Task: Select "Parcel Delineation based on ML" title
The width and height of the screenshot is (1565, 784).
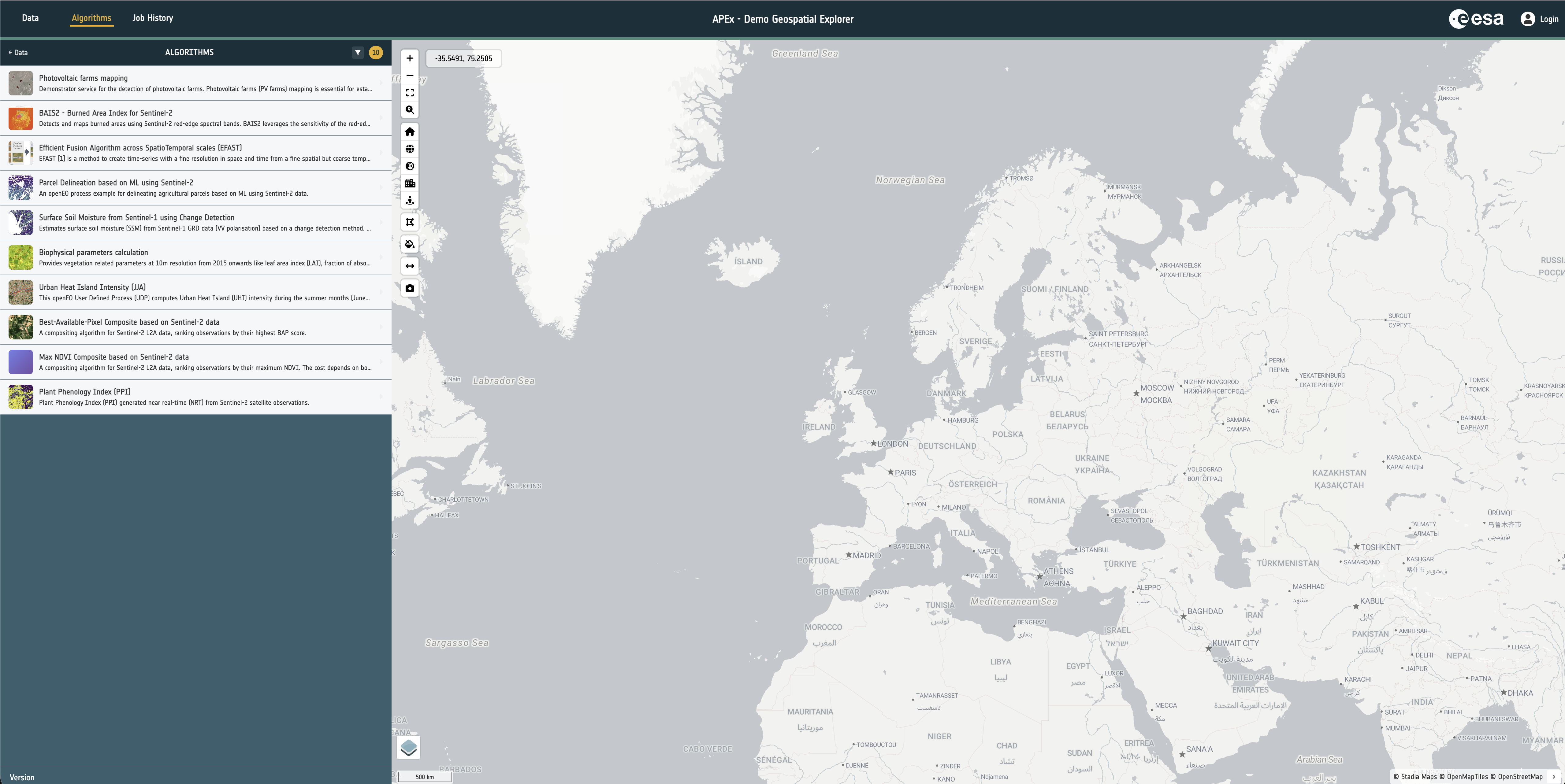Action: pyautogui.click(x=116, y=183)
